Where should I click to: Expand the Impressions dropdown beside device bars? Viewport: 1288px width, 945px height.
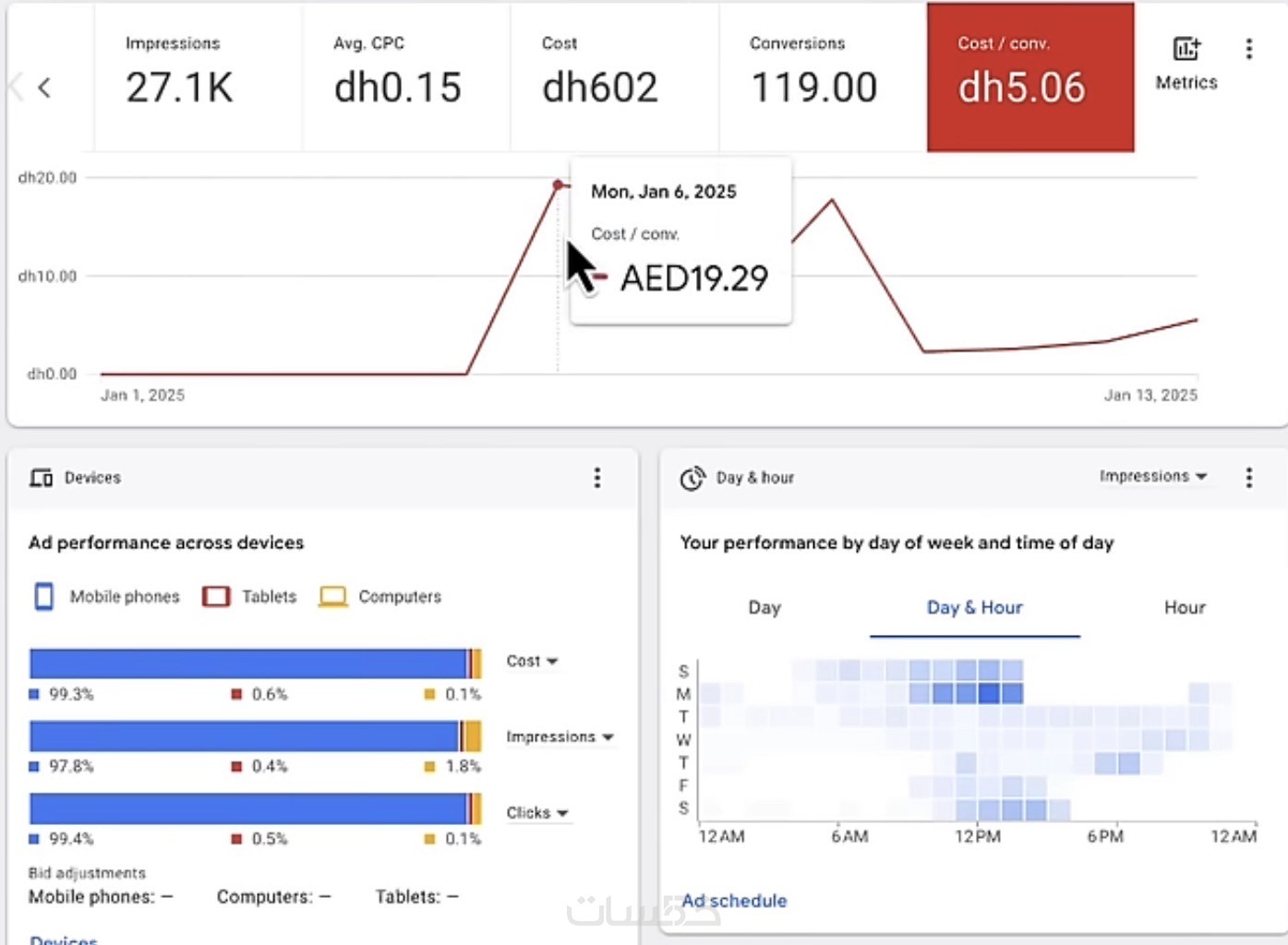pyautogui.click(x=560, y=736)
